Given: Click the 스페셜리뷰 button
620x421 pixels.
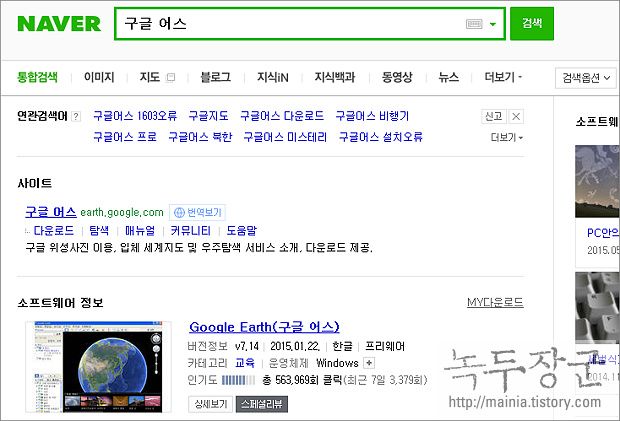Looking at the screenshot, I should pyautogui.click(x=262, y=404).
